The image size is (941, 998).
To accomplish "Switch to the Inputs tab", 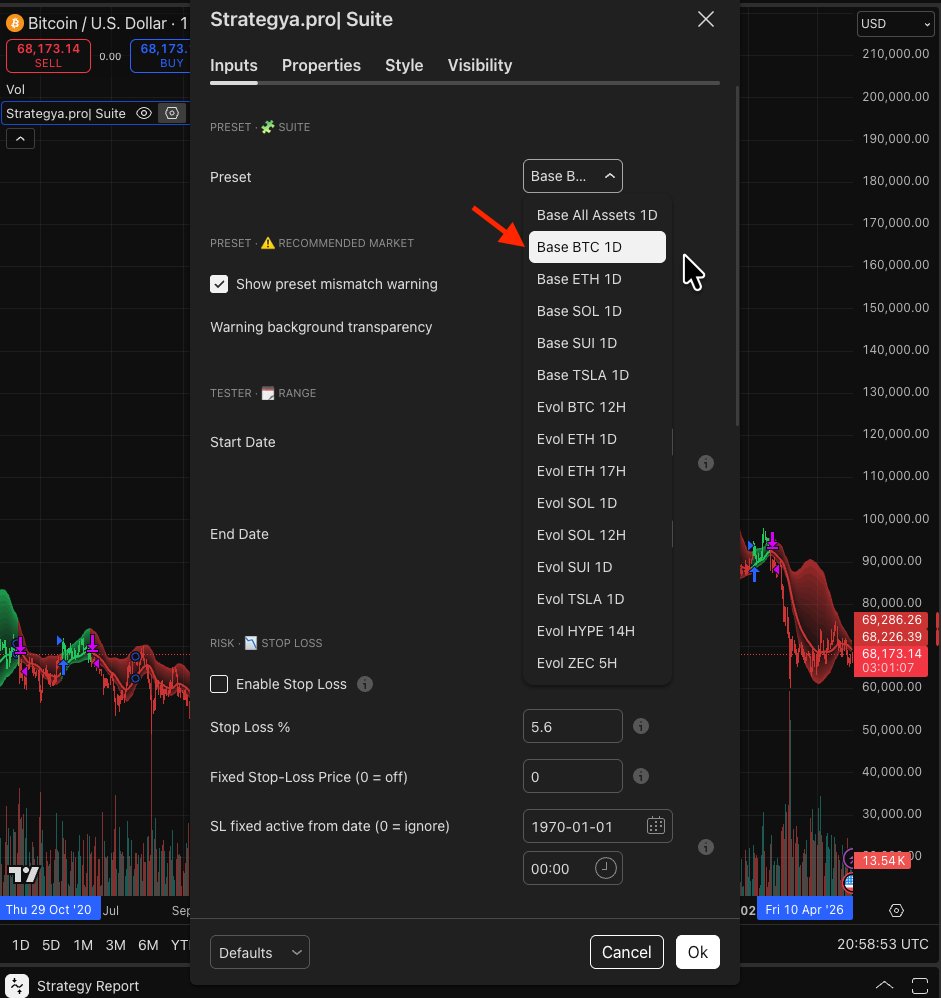I will pos(234,65).
